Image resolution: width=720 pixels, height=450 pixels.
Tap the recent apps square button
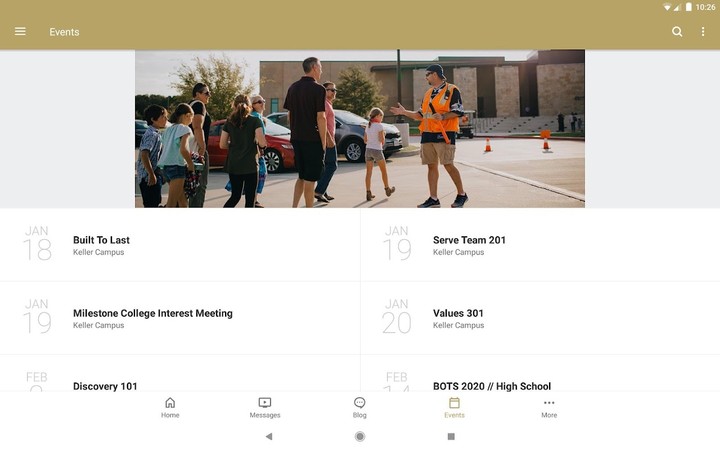[x=451, y=436]
